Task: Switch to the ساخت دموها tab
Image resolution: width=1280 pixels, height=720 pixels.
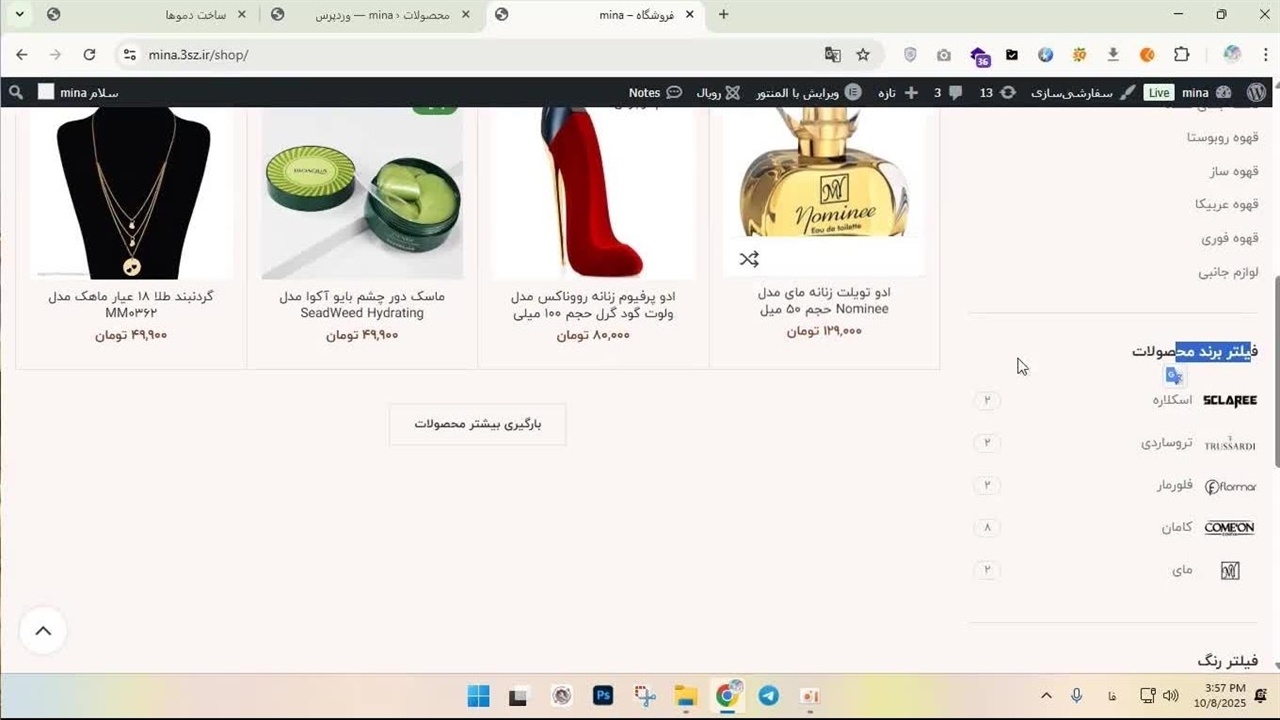Action: coord(195,15)
